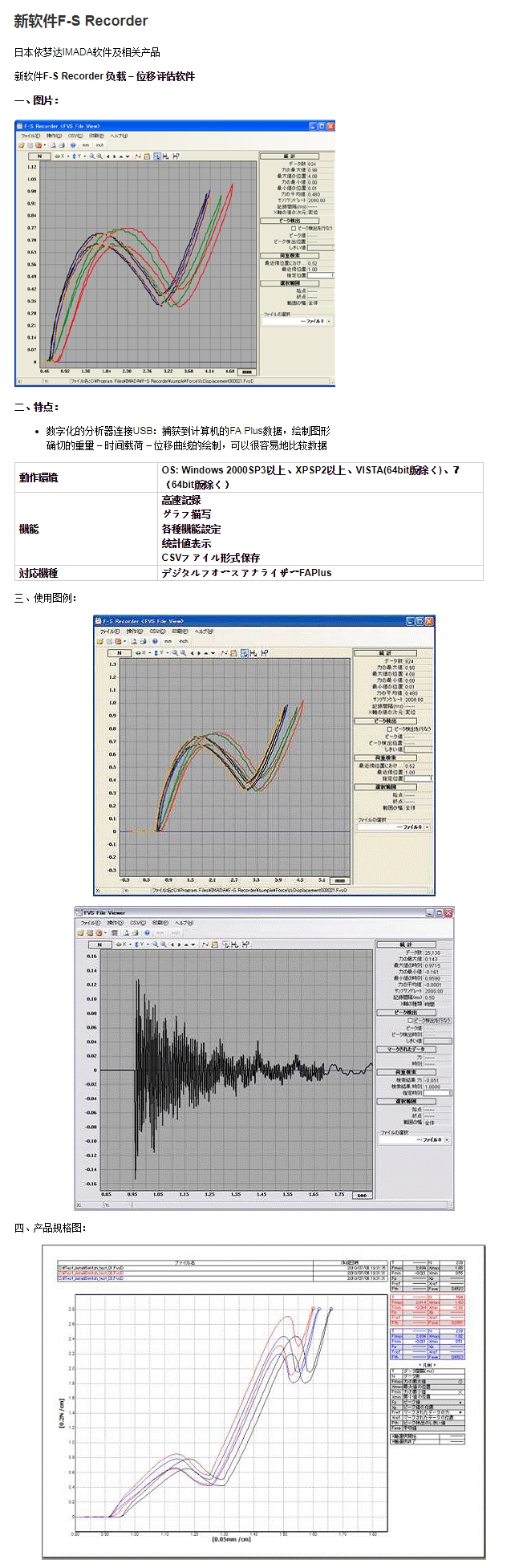Click open-folder icon in top F-S Recorder window

[21, 145]
